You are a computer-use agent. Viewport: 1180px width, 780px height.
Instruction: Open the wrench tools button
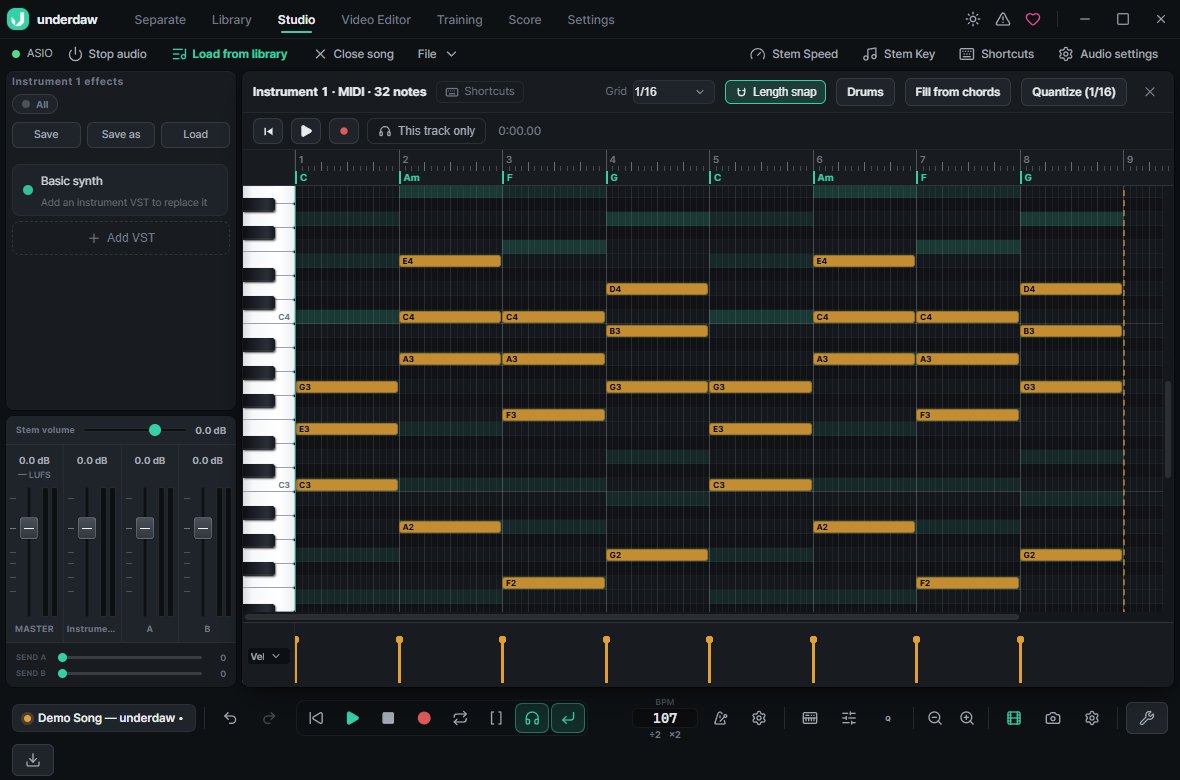1147,718
